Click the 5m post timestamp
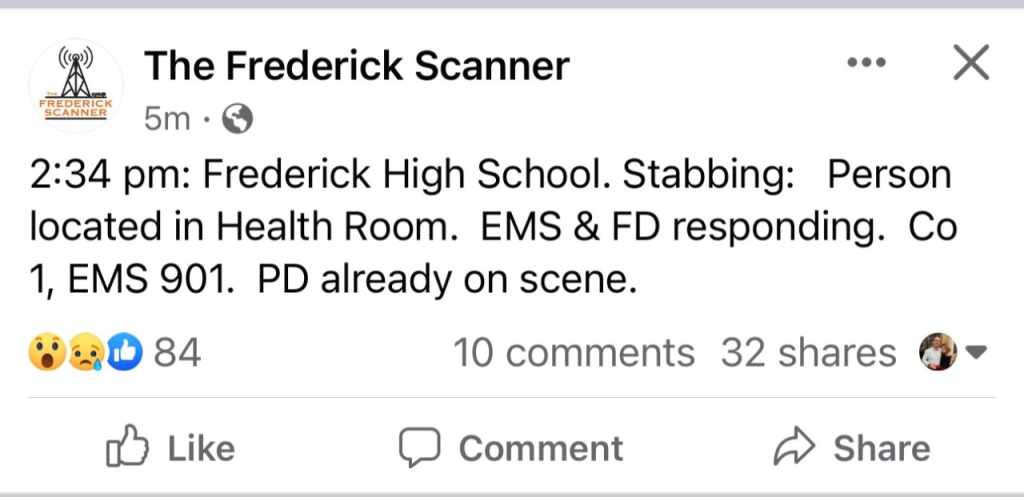 click(x=166, y=120)
